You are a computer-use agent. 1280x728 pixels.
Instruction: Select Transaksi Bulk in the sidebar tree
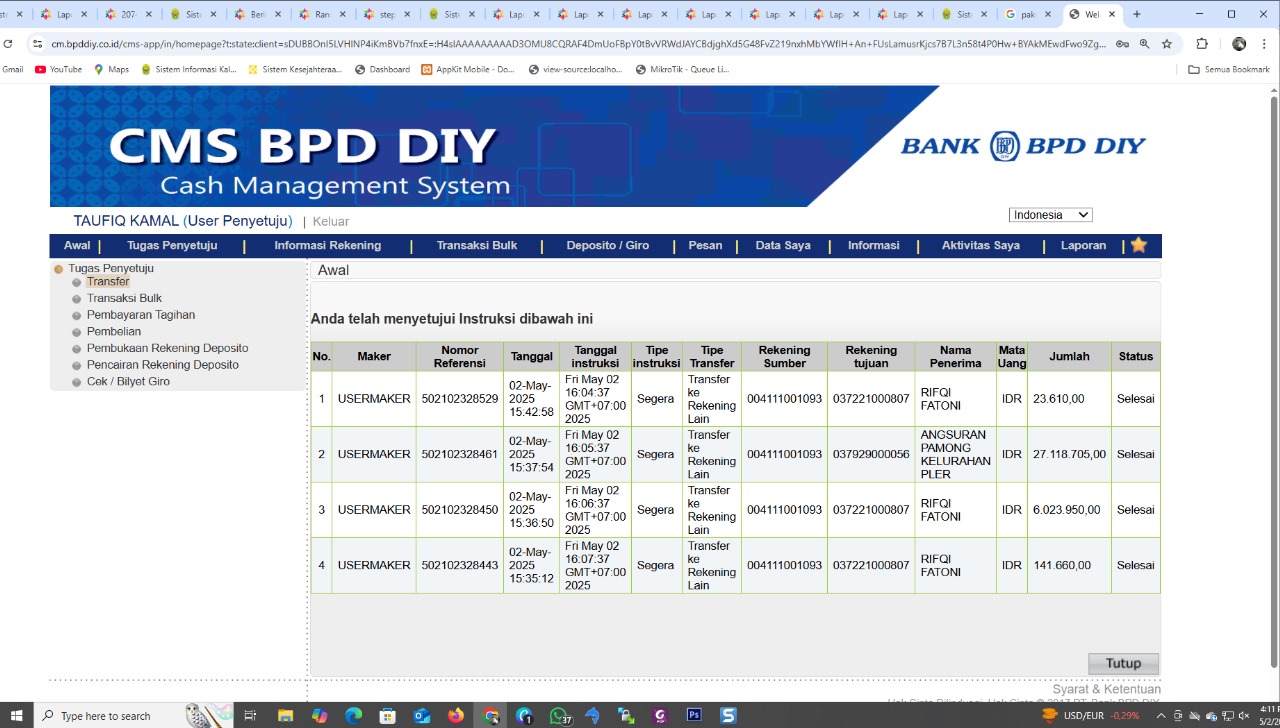coord(124,298)
